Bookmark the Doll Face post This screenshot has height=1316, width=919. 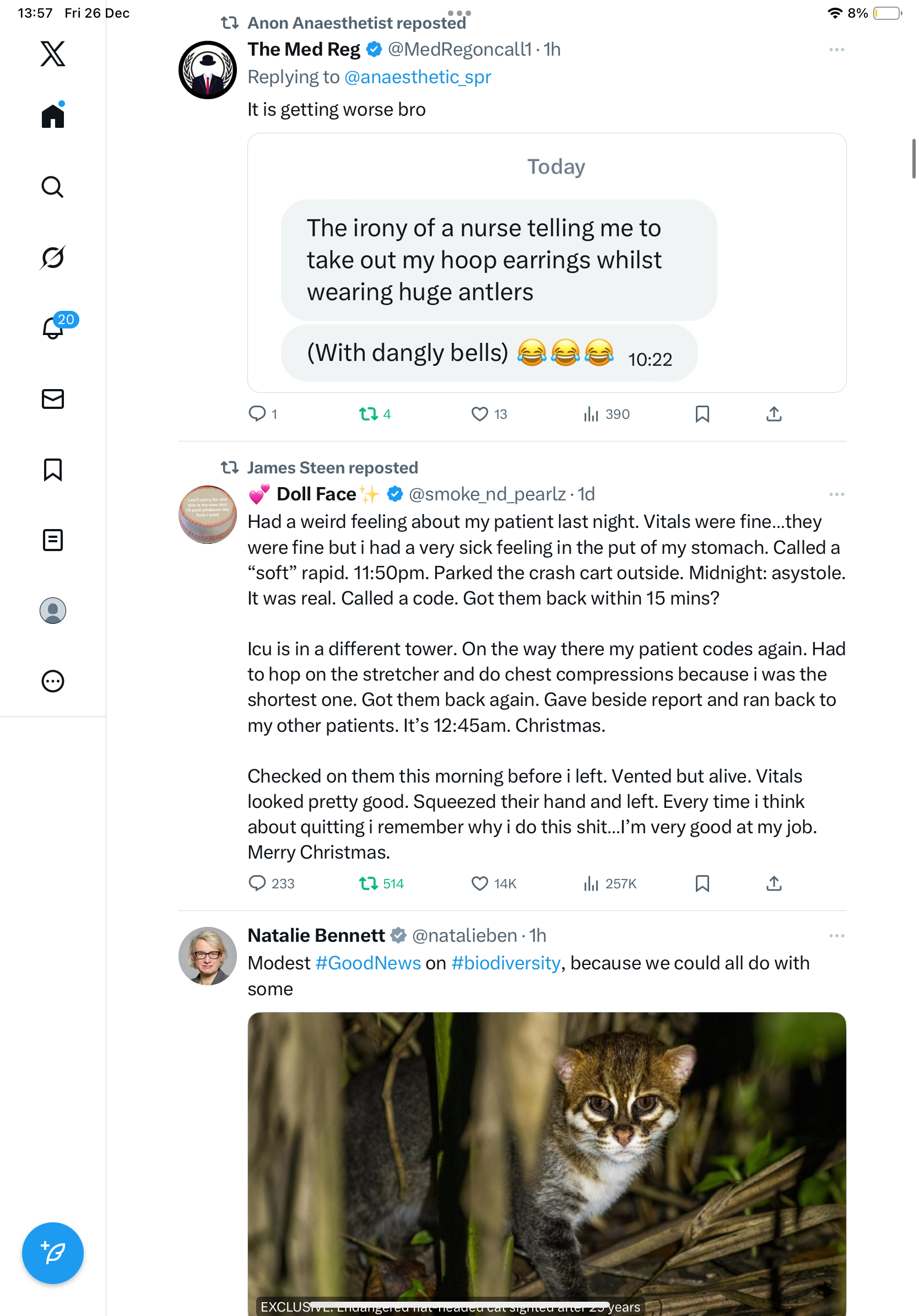point(702,883)
